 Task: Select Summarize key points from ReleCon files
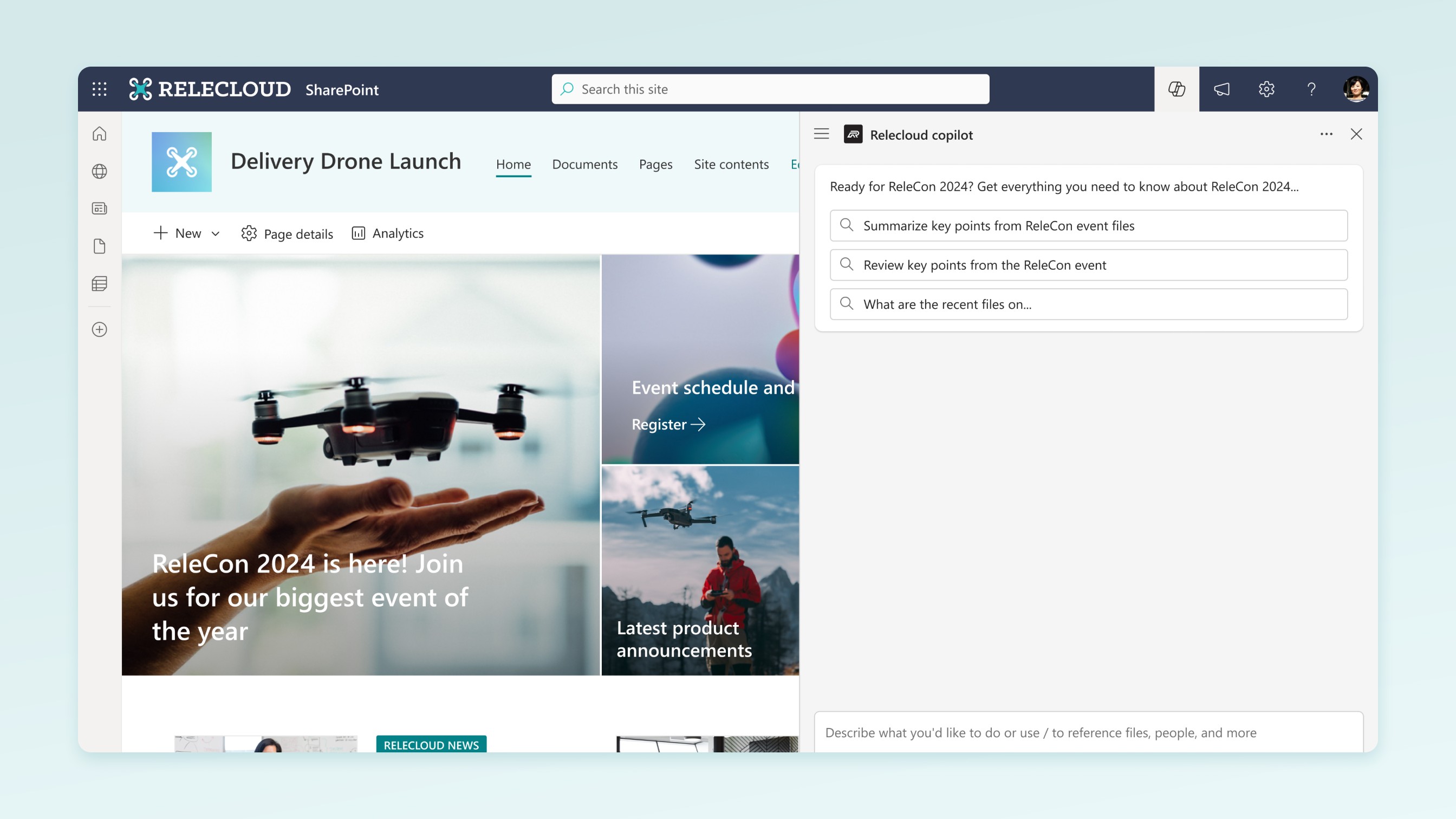[x=1089, y=225]
